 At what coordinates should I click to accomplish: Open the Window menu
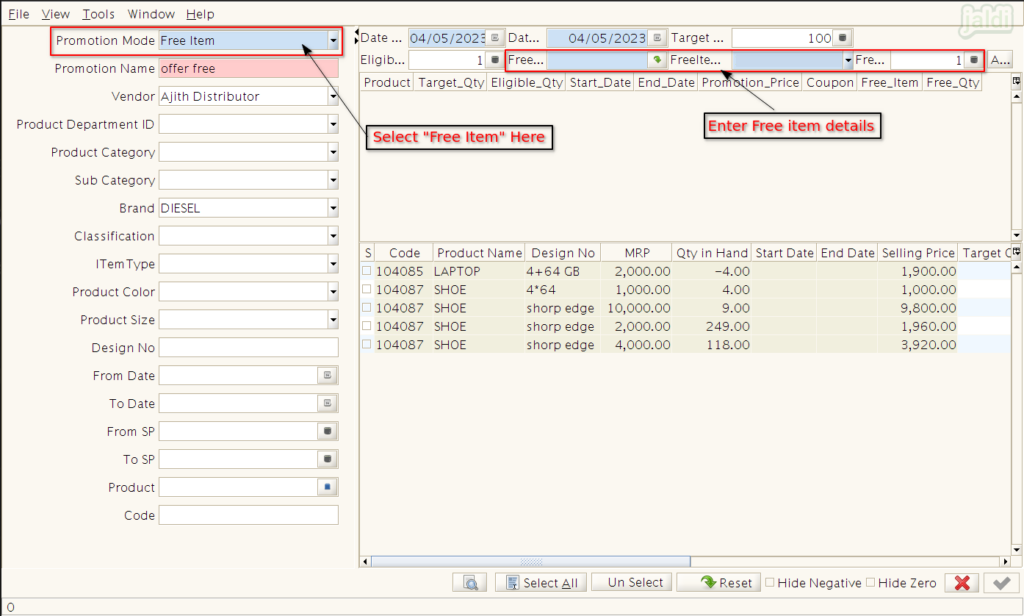[151, 14]
